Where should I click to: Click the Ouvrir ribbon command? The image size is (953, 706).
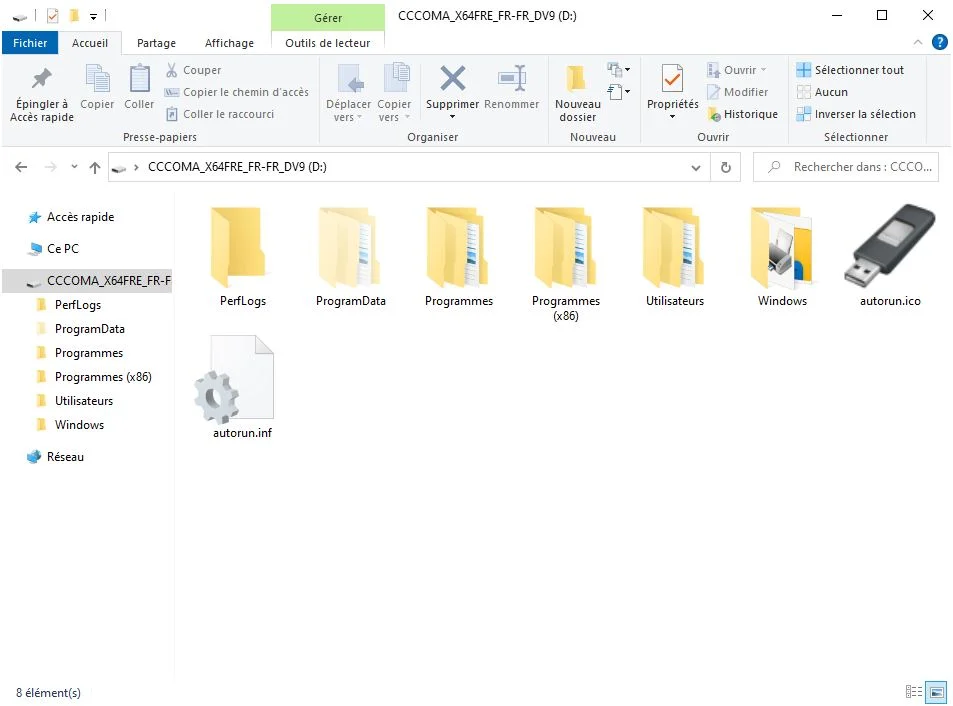point(737,70)
